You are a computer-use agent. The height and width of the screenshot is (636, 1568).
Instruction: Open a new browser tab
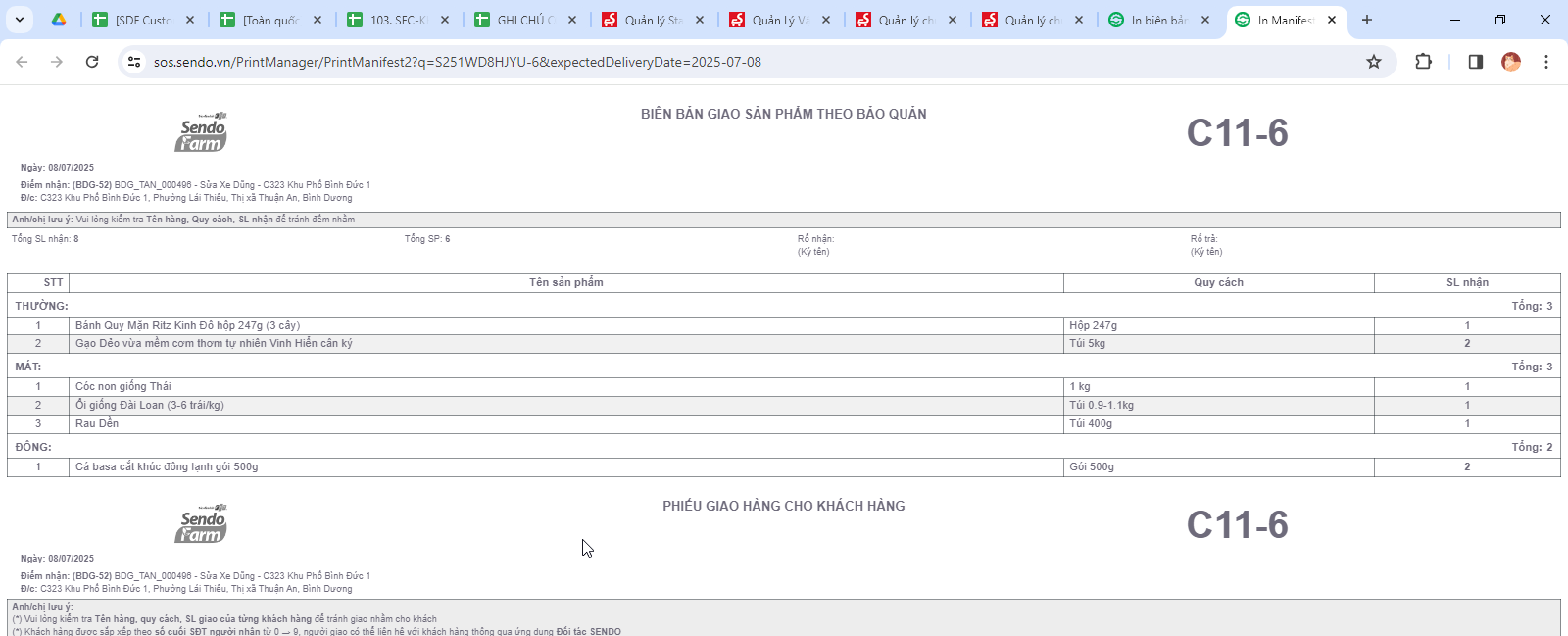pos(1367,20)
